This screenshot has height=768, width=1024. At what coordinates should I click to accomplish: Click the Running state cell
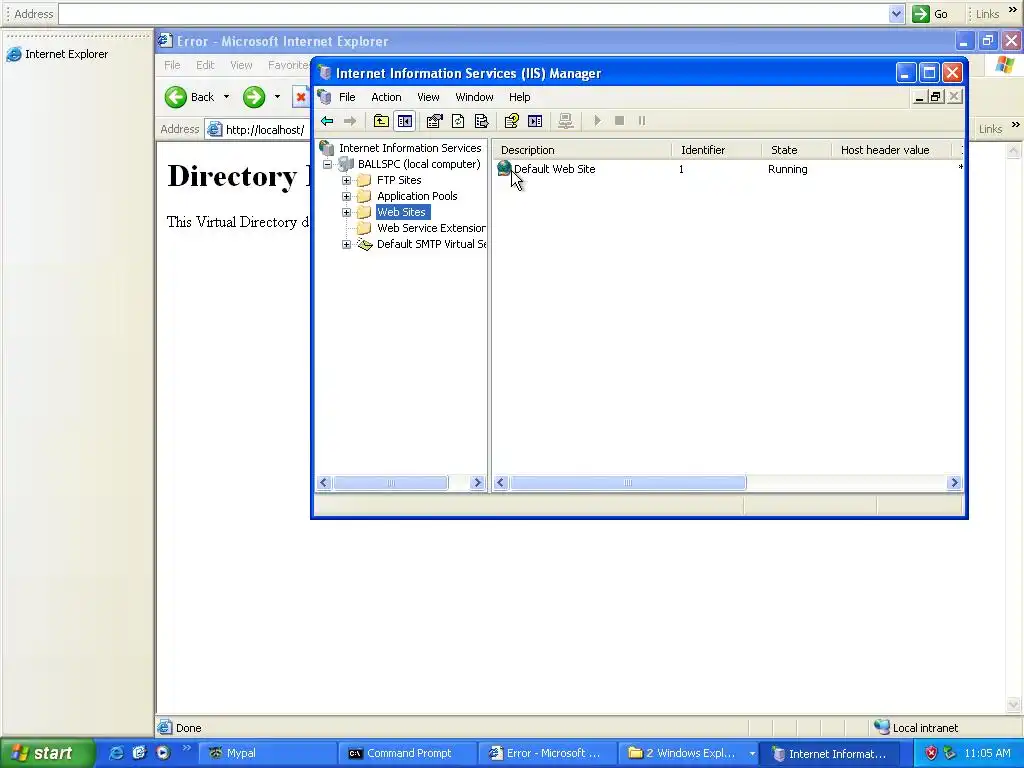pos(788,169)
